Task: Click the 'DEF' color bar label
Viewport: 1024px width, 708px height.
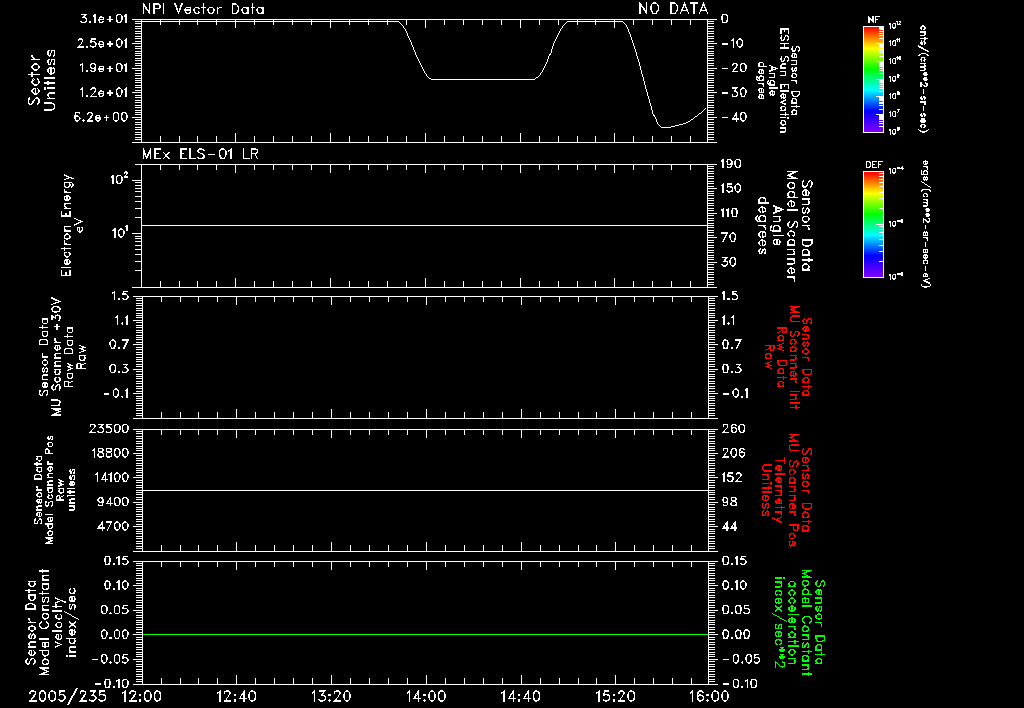Action: [x=873, y=165]
